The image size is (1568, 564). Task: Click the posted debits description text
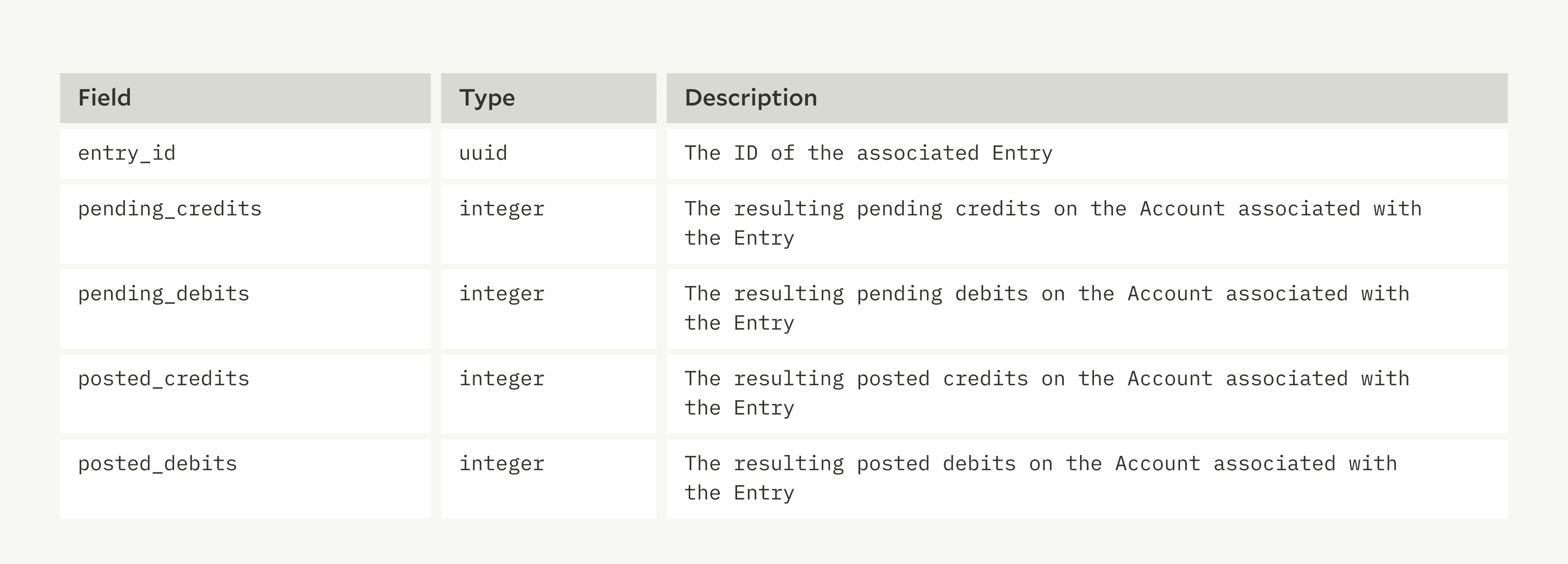(x=1040, y=478)
